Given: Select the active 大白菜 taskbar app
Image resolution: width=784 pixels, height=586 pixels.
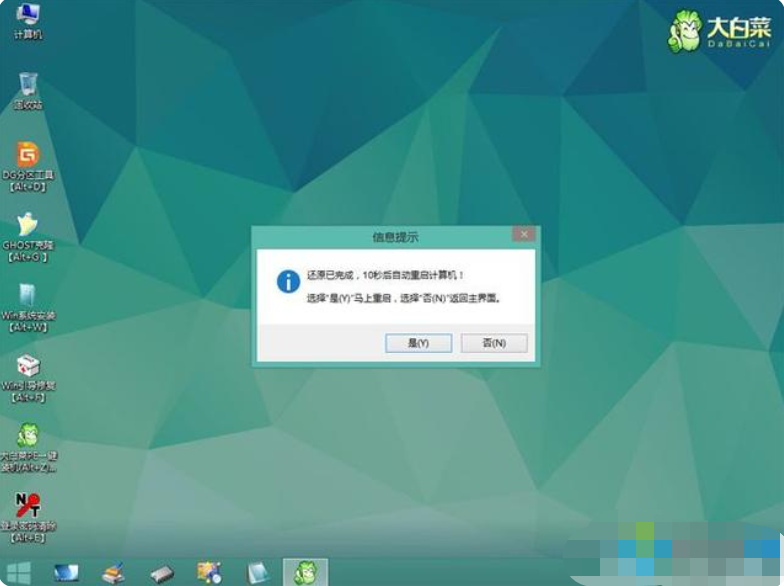Looking at the screenshot, I should 304,572.
